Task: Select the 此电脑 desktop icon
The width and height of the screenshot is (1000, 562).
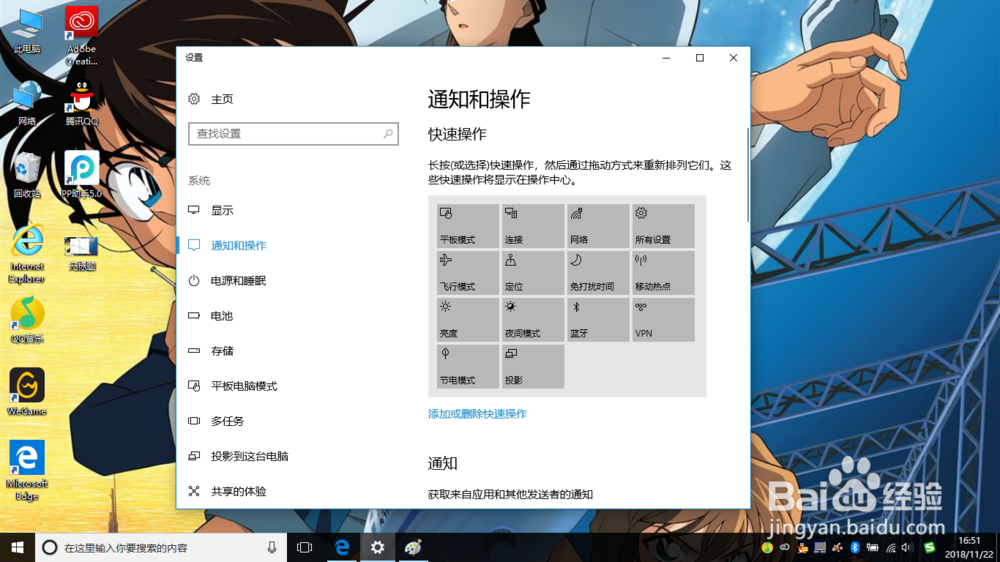Action: (27, 31)
